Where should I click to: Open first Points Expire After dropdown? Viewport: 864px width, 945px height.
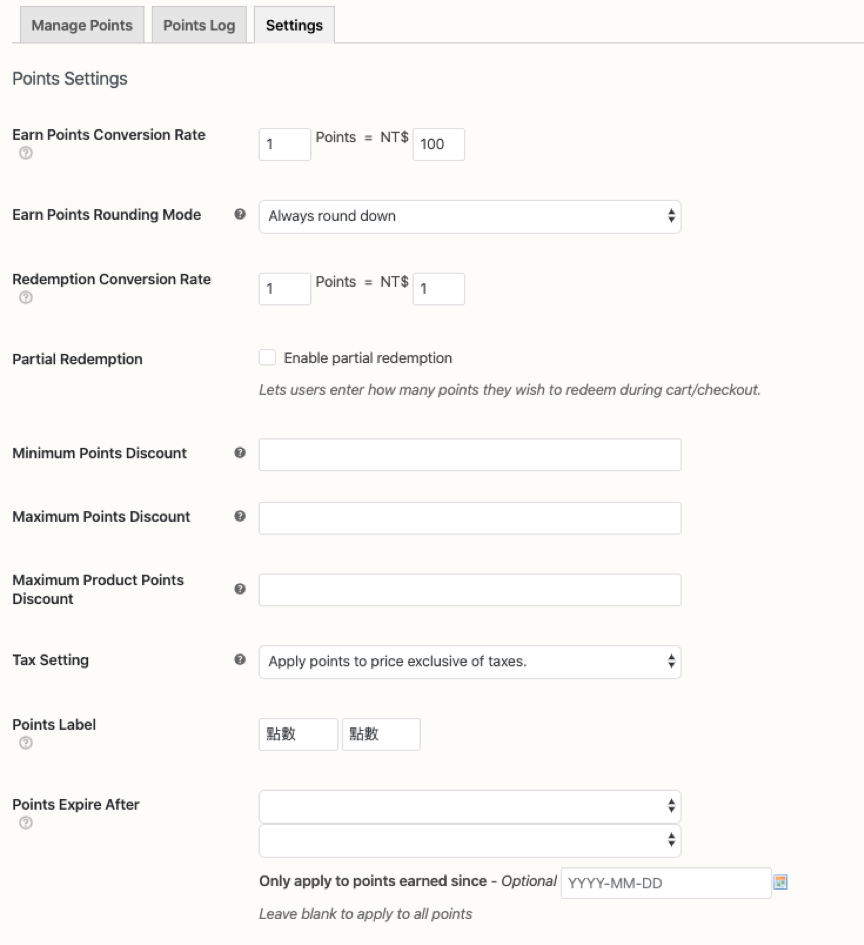tap(469, 806)
